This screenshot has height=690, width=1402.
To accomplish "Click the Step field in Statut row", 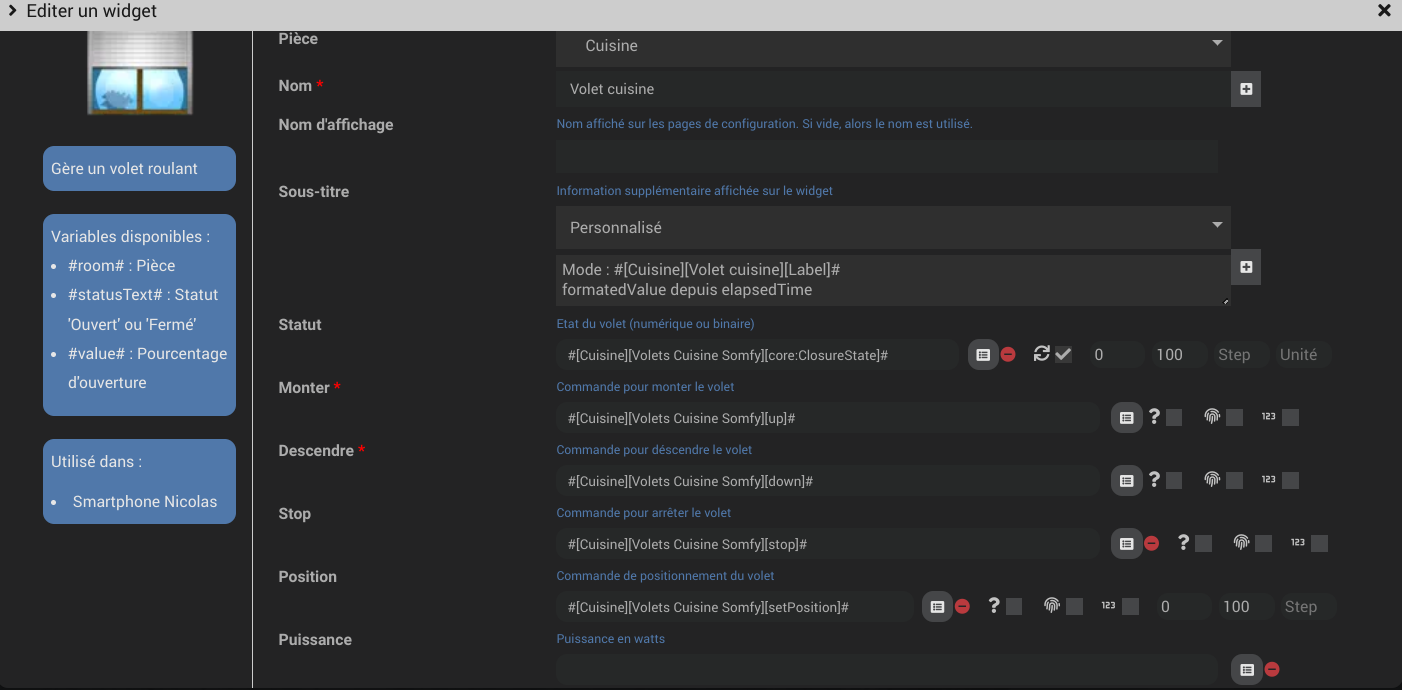I will point(1240,355).
